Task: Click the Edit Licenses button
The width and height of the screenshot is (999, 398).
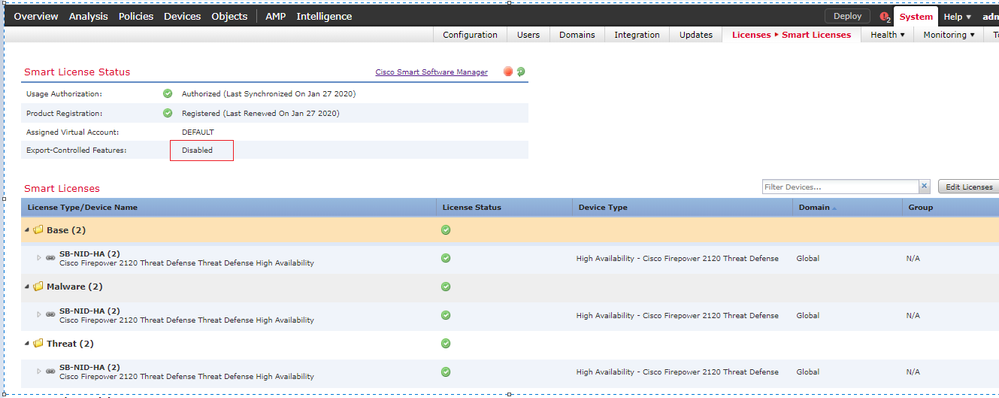Action: point(968,187)
